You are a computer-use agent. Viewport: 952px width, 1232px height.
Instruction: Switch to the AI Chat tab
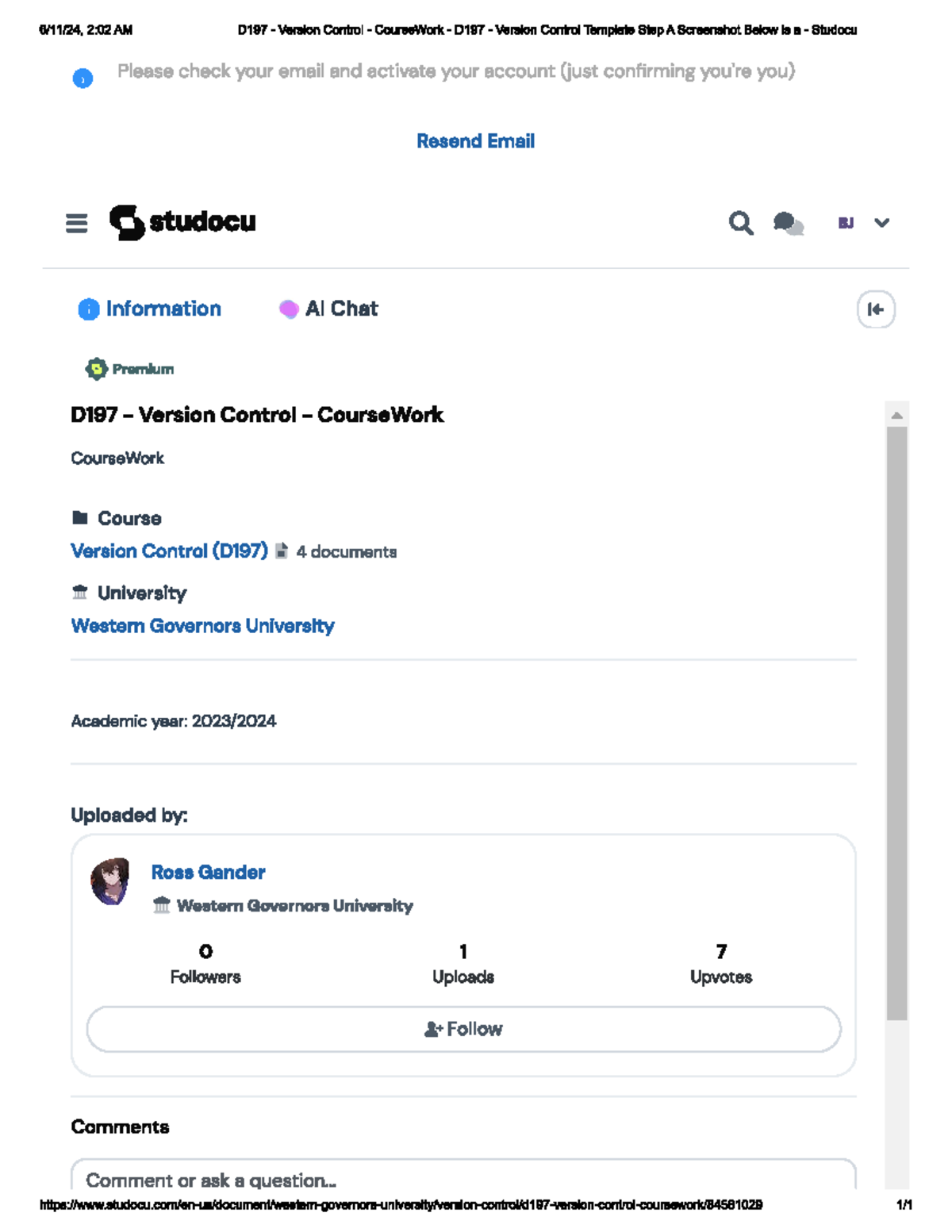pyautogui.click(x=328, y=309)
